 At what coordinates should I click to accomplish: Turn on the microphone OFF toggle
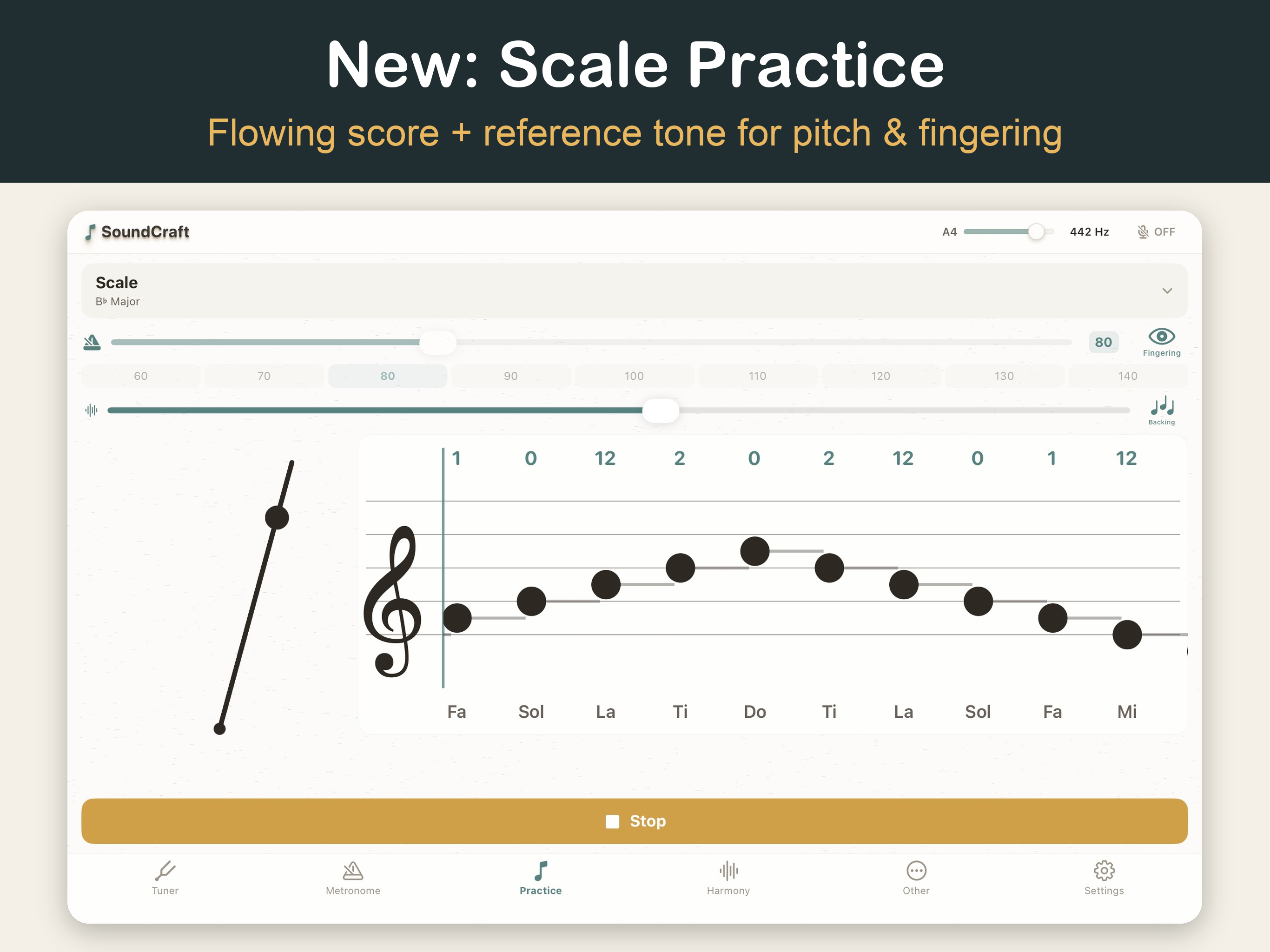click(x=1156, y=232)
